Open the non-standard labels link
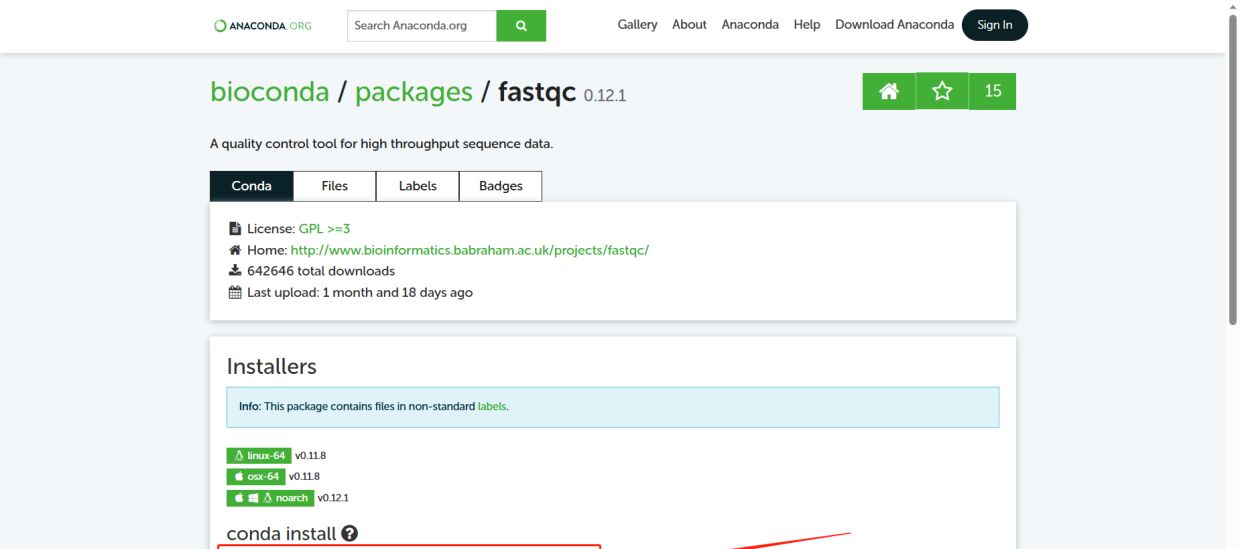 click(492, 407)
